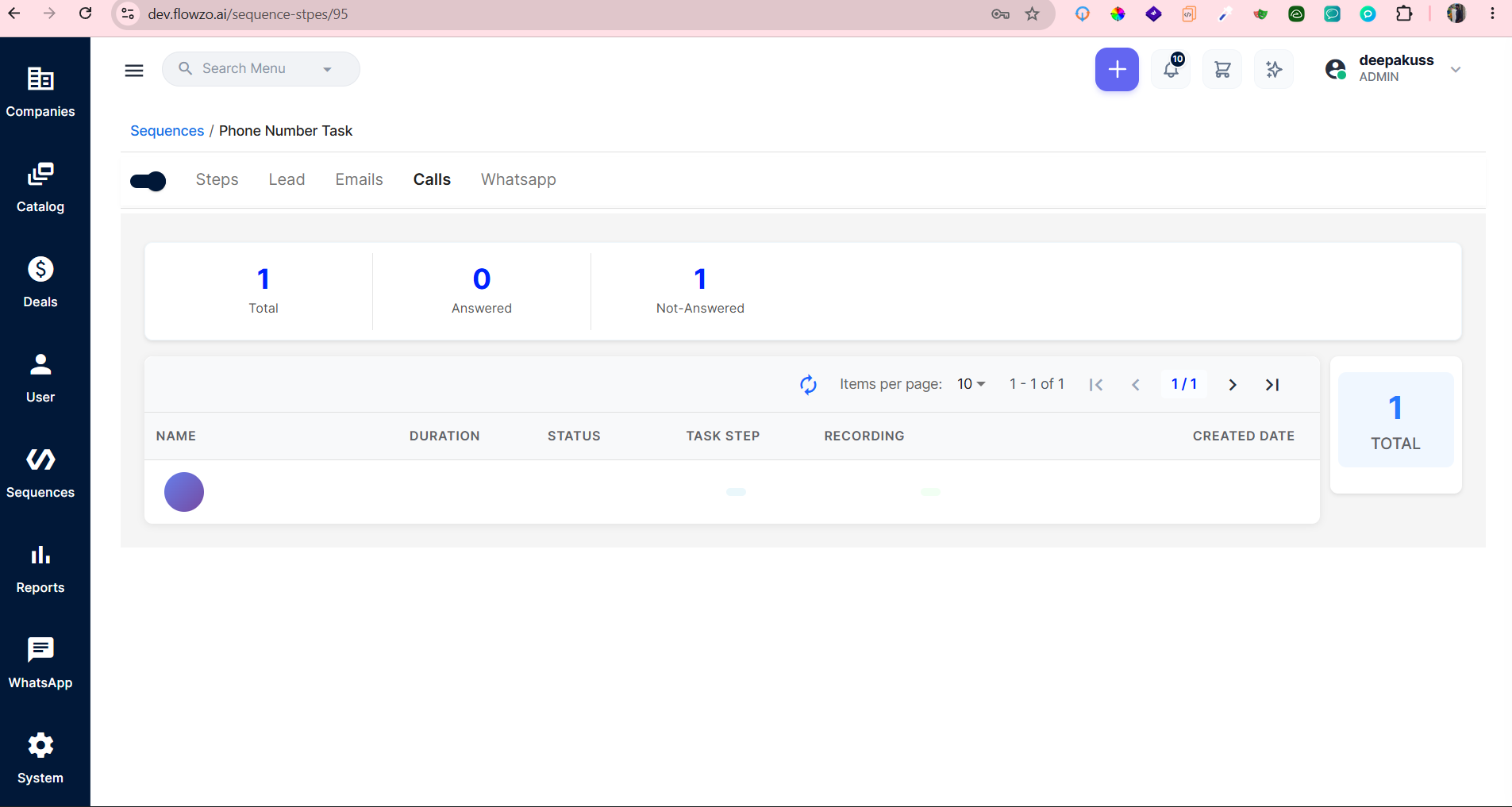Viewport: 1512px width, 807px height.
Task: Click the sparkle AI icon
Action: [x=1274, y=70]
